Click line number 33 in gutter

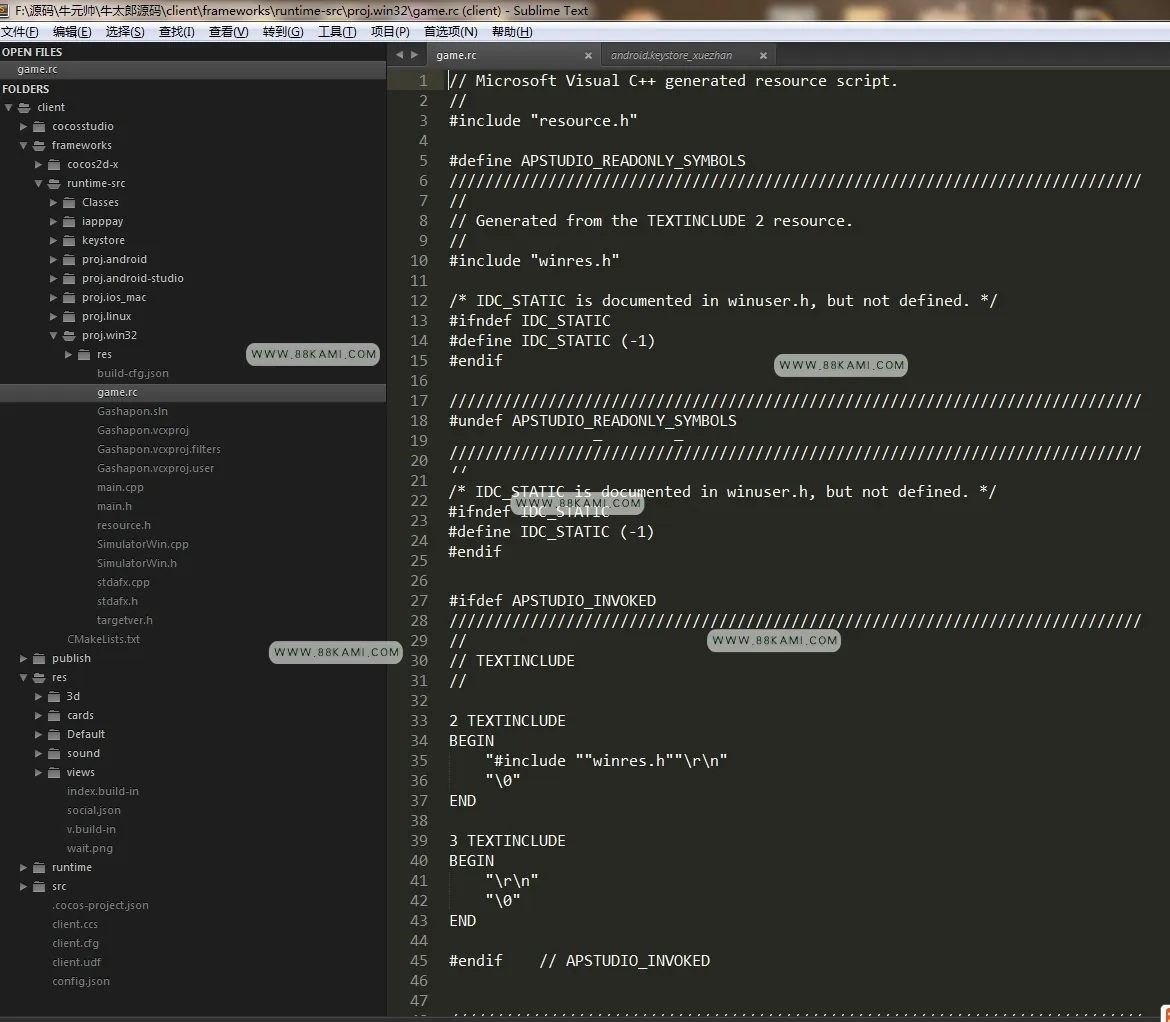pyautogui.click(x=419, y=721)
